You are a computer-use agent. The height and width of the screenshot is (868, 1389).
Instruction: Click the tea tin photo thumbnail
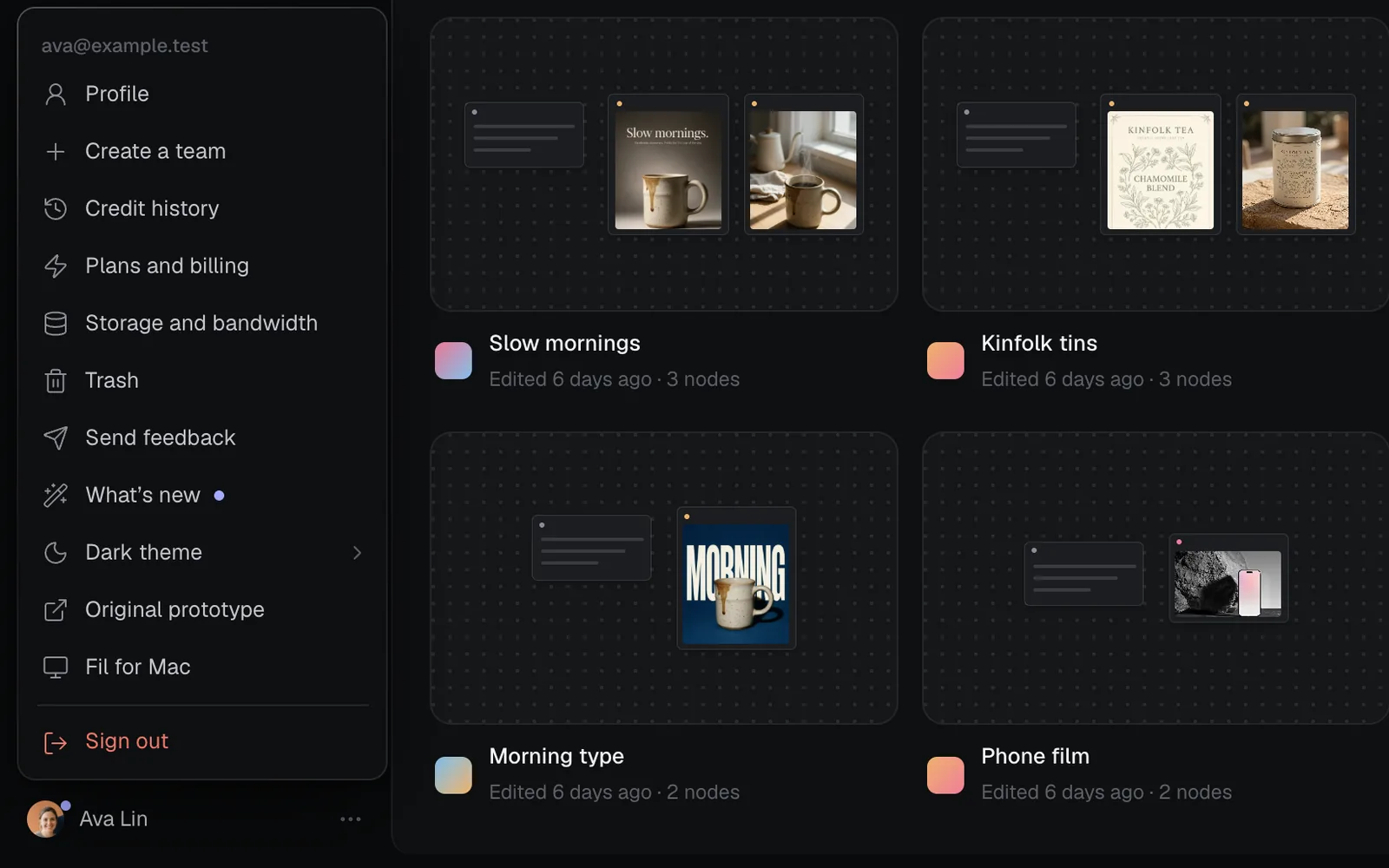click(x=1295, y=165)
